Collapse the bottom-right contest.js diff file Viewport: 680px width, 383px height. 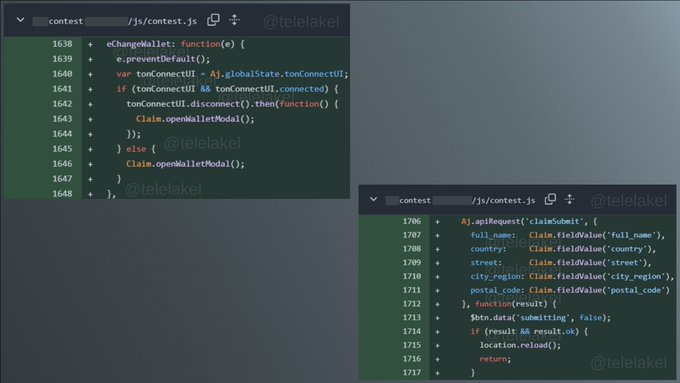373,200
